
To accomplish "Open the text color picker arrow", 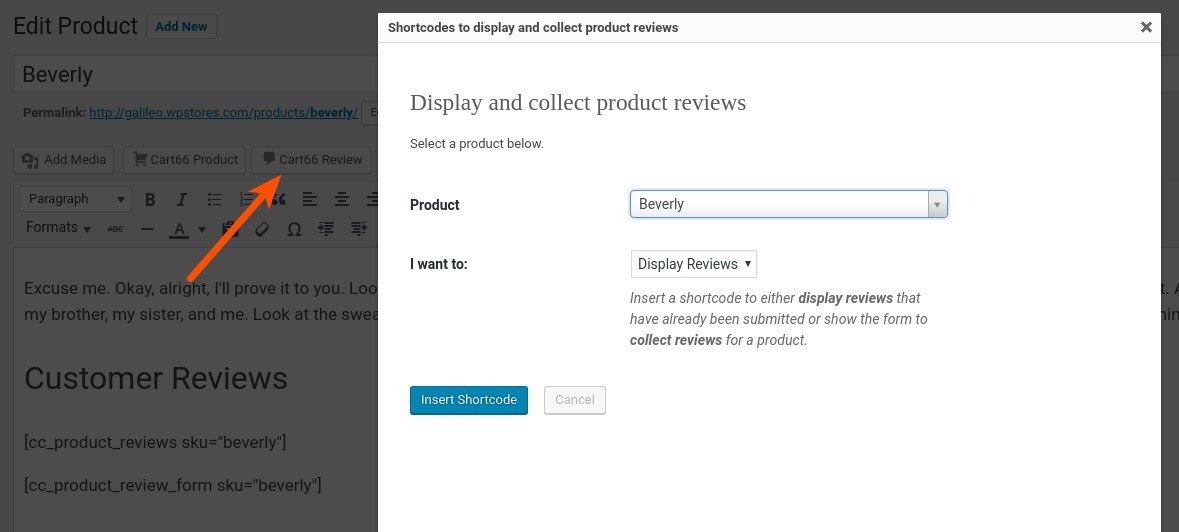I will [202, 229].
